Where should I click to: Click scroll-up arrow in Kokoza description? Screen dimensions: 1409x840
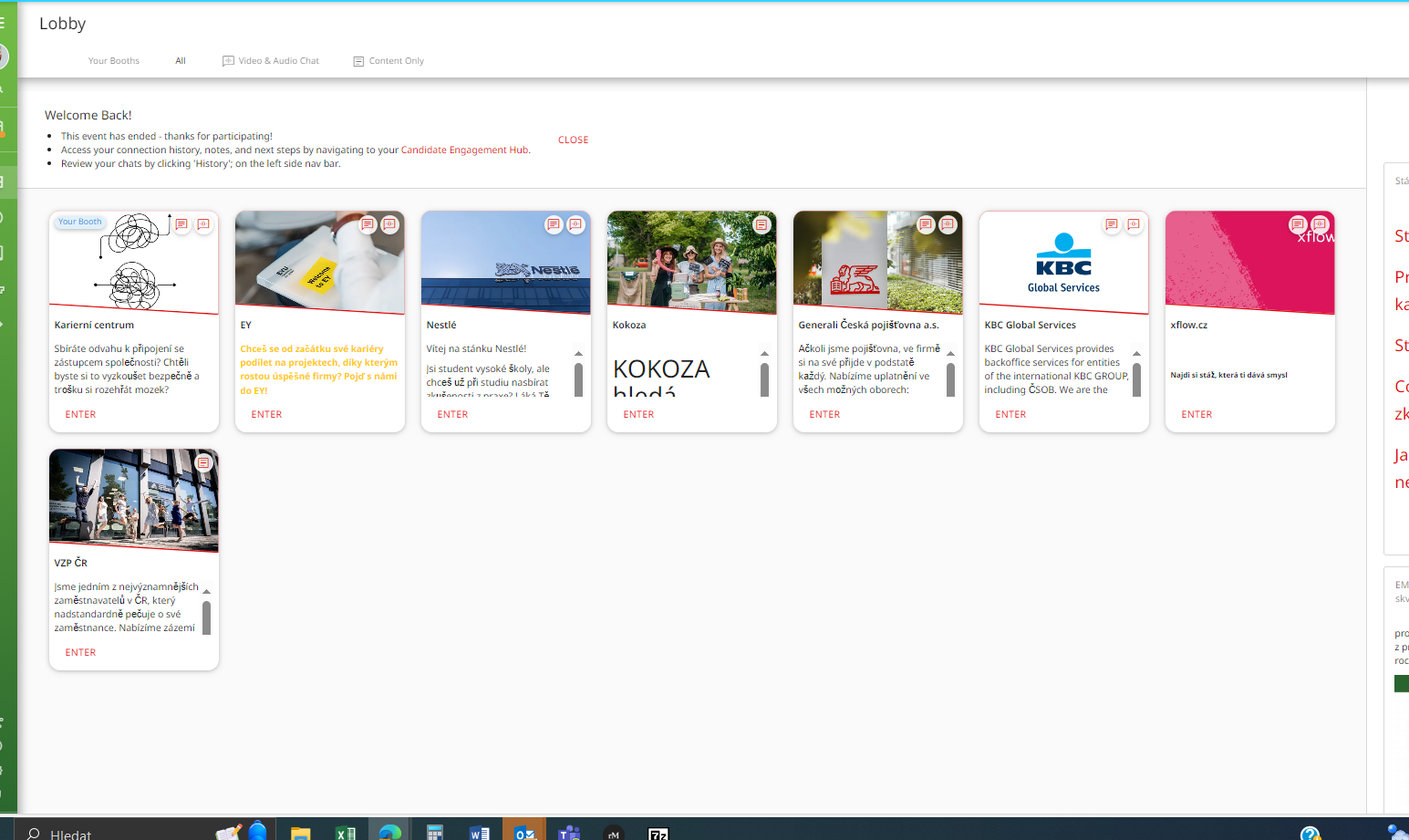point(764,353)
